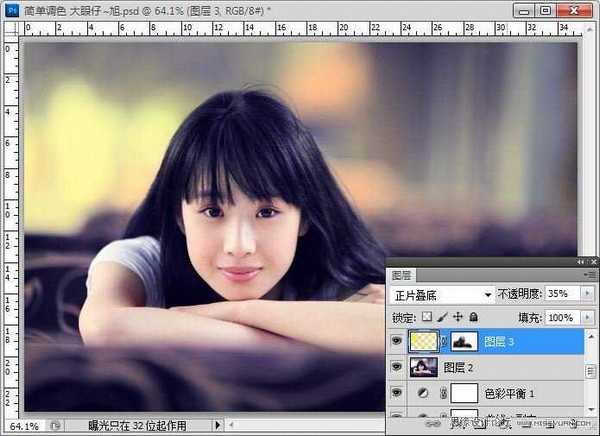
Task: Click the lock position move icon
Action: (457, 318)
